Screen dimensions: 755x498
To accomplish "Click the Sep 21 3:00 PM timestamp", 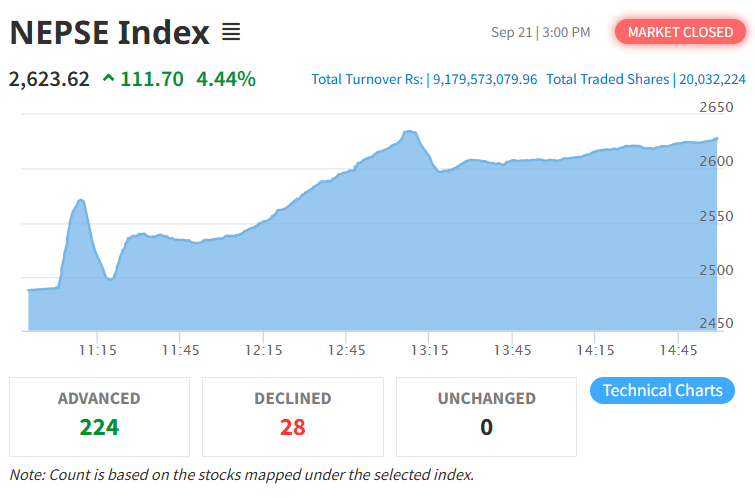I will coord(540,33).
